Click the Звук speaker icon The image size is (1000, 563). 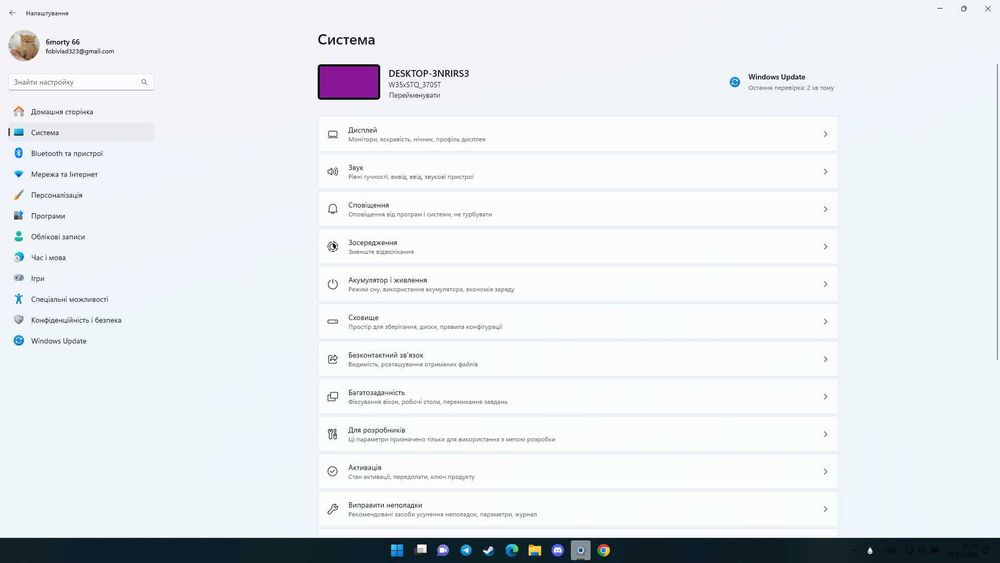click(332, 172)
